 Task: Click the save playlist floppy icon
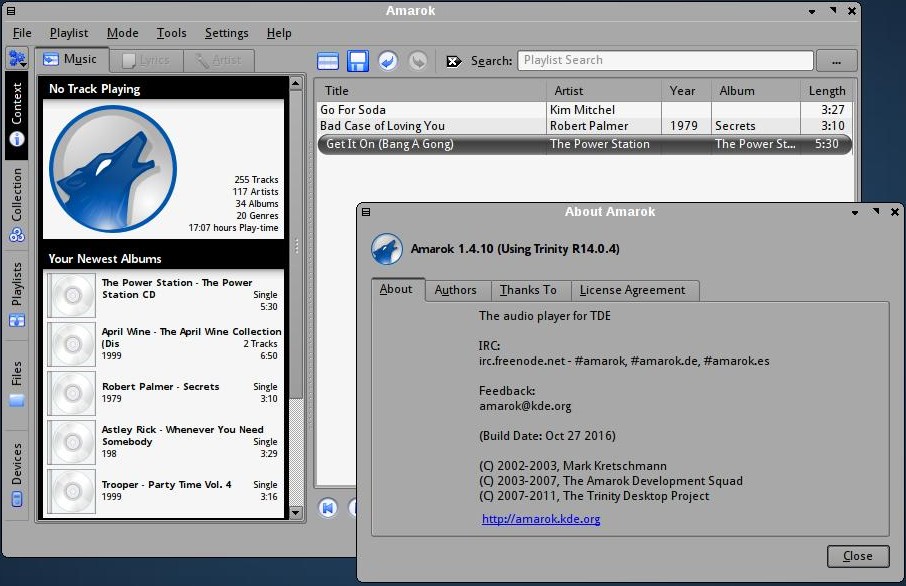(x=358, y=61)
